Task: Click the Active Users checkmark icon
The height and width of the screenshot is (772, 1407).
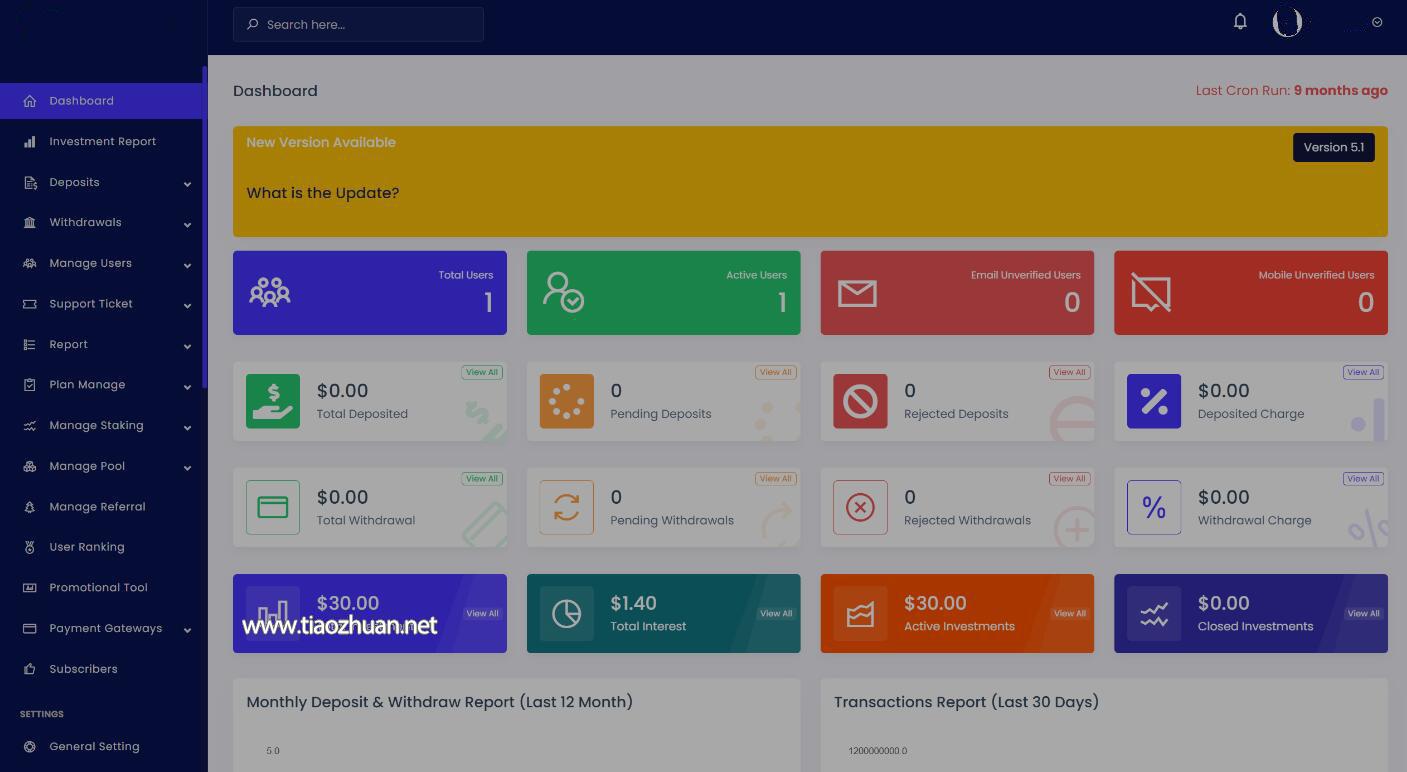Action: (x=564, y=292)
